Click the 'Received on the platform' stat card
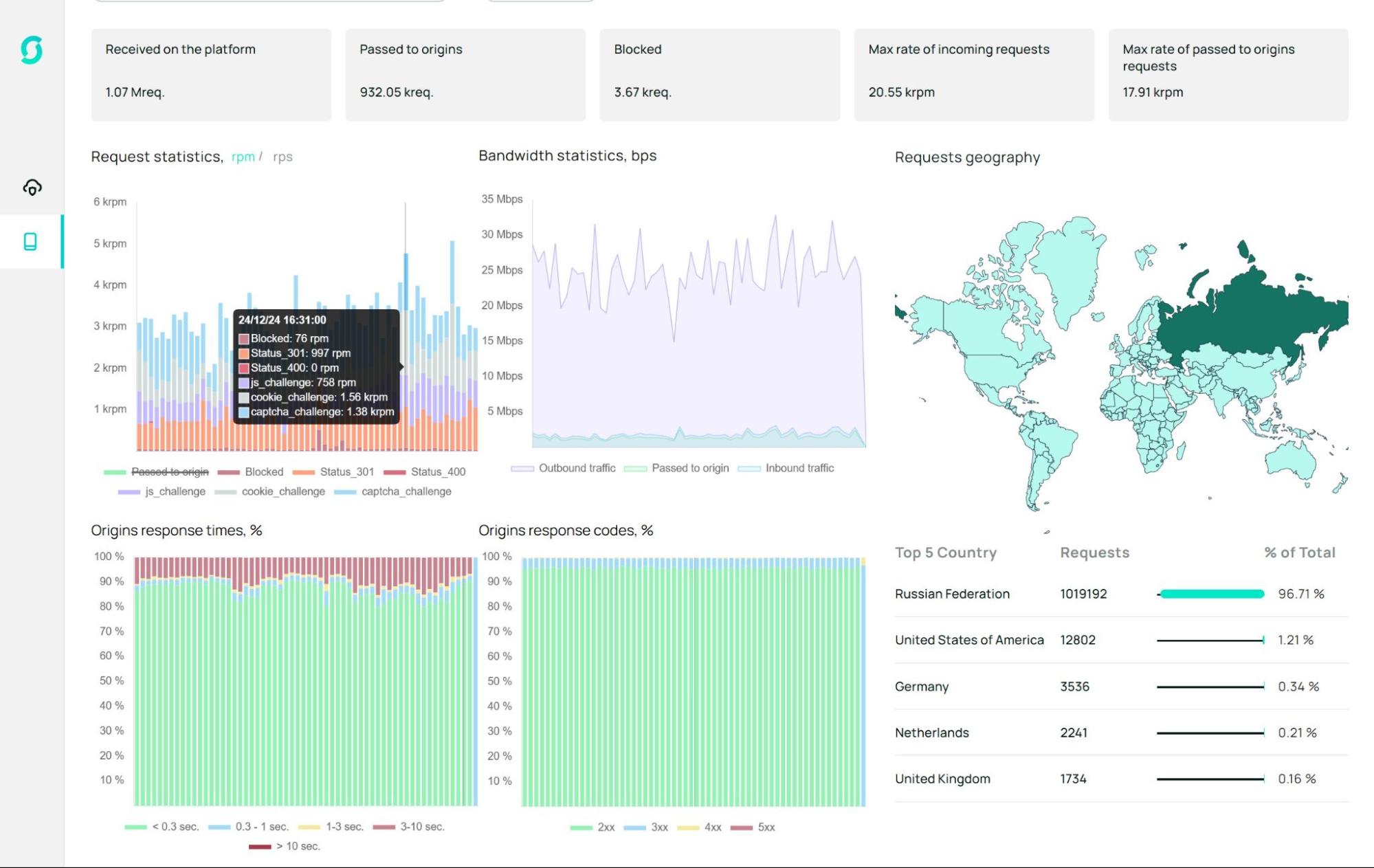 (211, 75)
